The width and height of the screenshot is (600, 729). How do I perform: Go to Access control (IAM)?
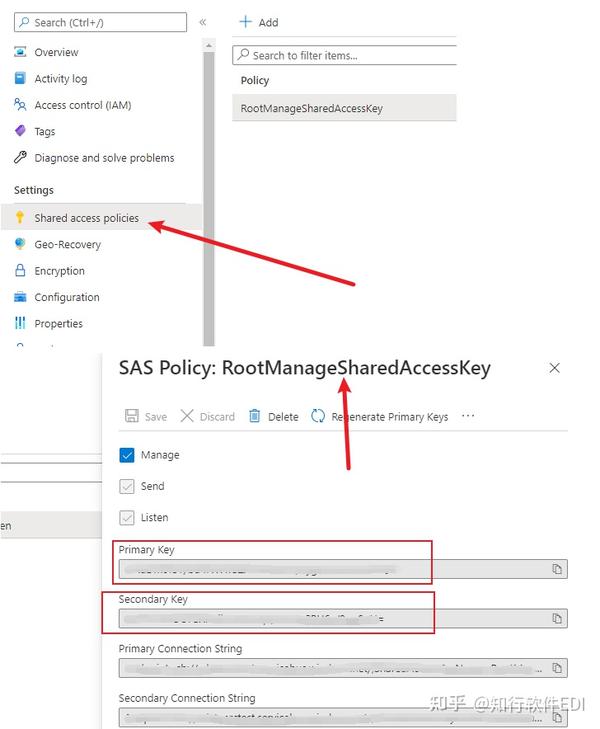[x=82, y=105]
